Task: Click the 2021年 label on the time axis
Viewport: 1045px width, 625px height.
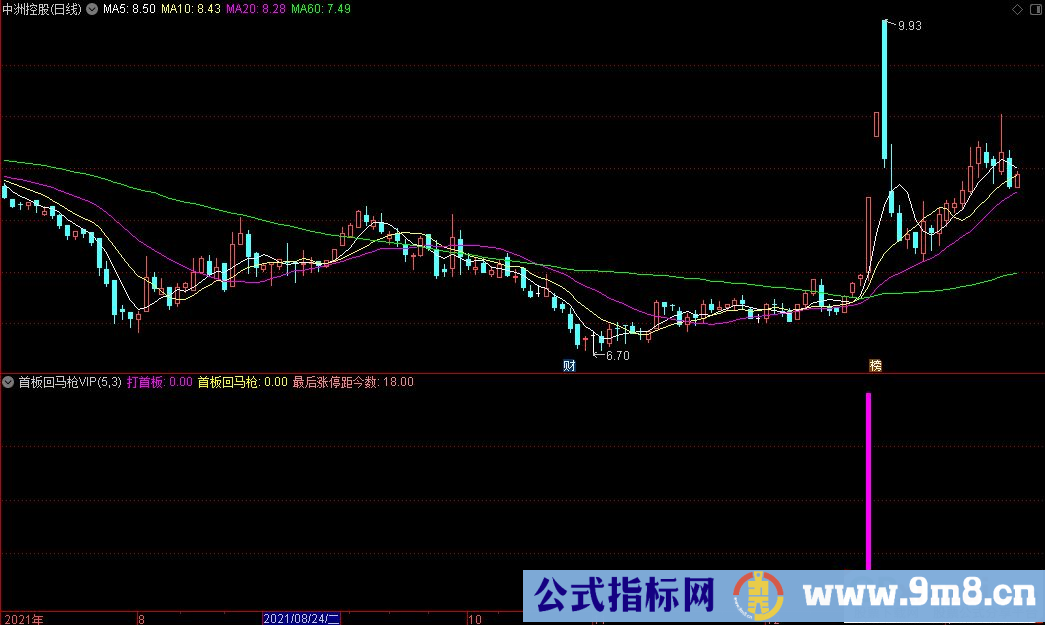Action: click(x=24, y=619)
